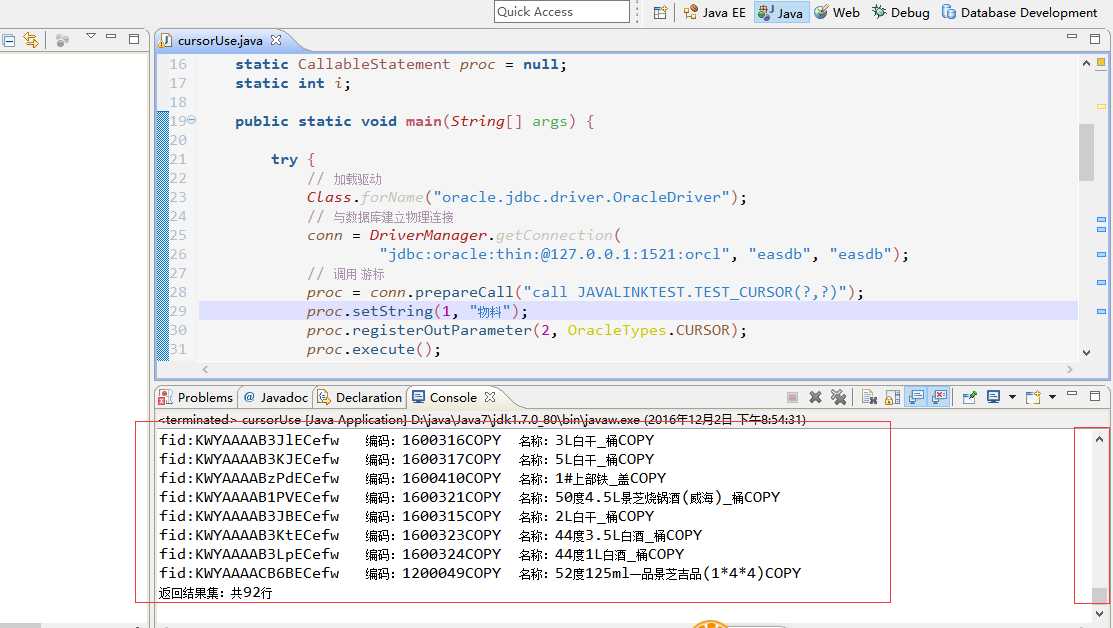Collapse the main method fold at line 19
This screenshot has width=1113, height=628.
(192, 120)
